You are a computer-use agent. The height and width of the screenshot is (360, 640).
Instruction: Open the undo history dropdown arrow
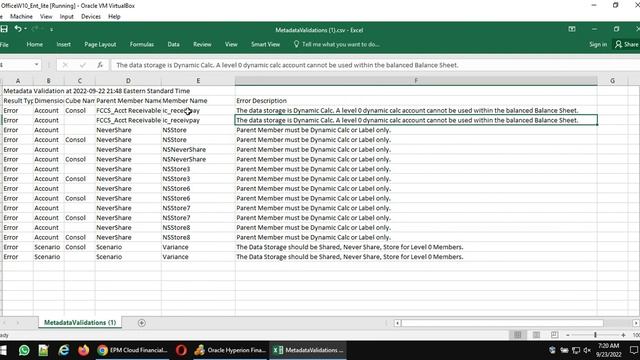(x=25, y=29)
